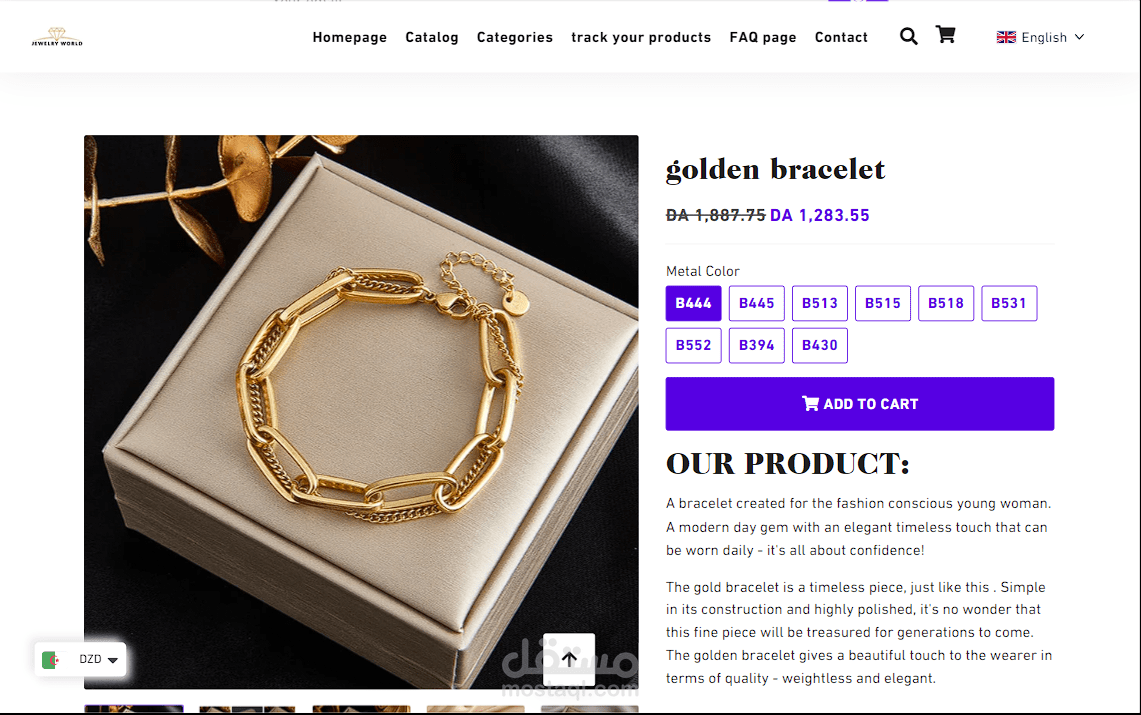1141x715 pixels.
Task: Expand the English language dropdown
Action: tap(1041, 37)
